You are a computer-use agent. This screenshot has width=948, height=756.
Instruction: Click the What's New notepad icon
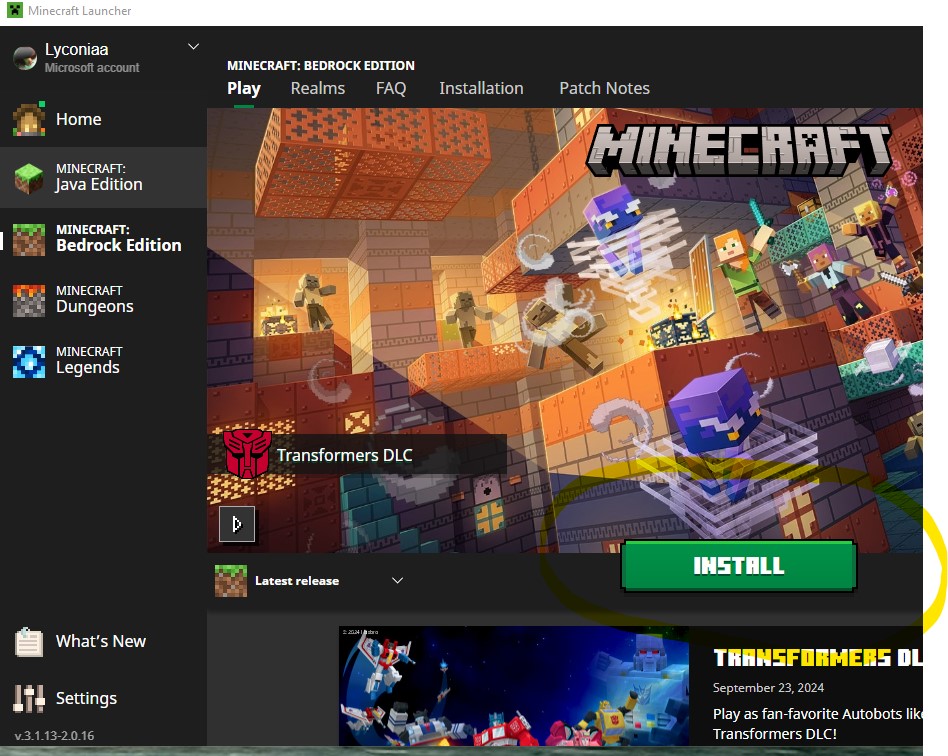[28, 642]
